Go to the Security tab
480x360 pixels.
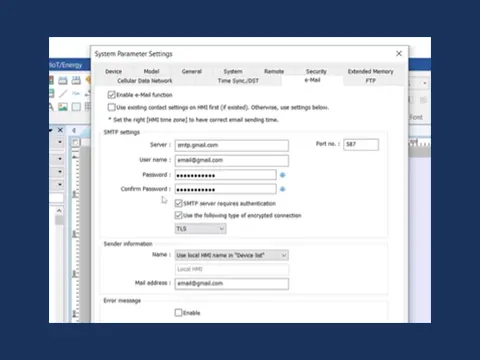(x=316, y=71)
